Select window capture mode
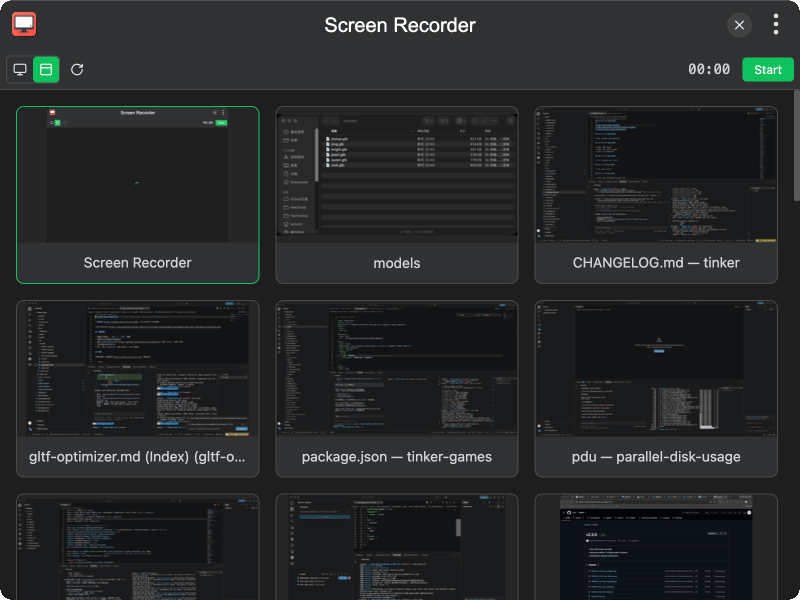This screenshot has width=800, height=600. point(46,69)
